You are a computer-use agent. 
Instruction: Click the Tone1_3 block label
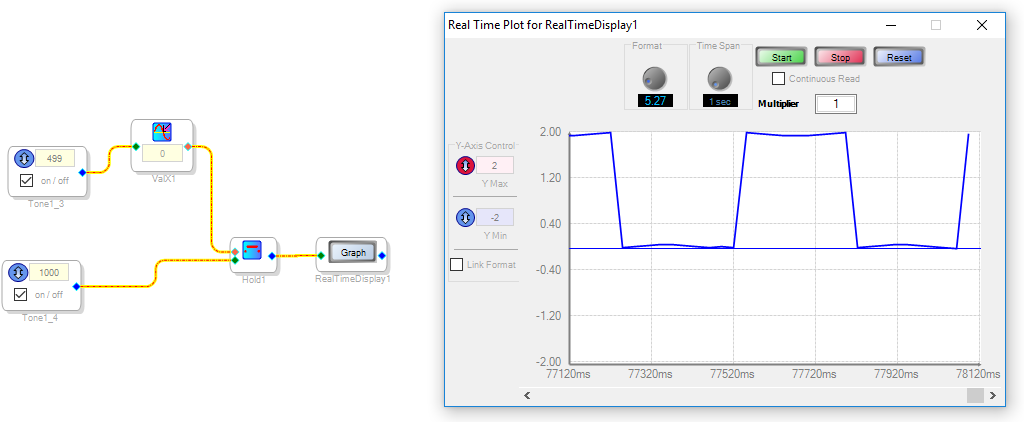46,204
